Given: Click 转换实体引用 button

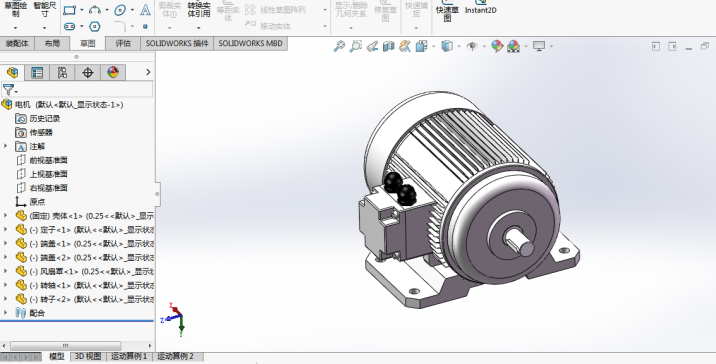Looking at the screenshot, I should 199,9.
